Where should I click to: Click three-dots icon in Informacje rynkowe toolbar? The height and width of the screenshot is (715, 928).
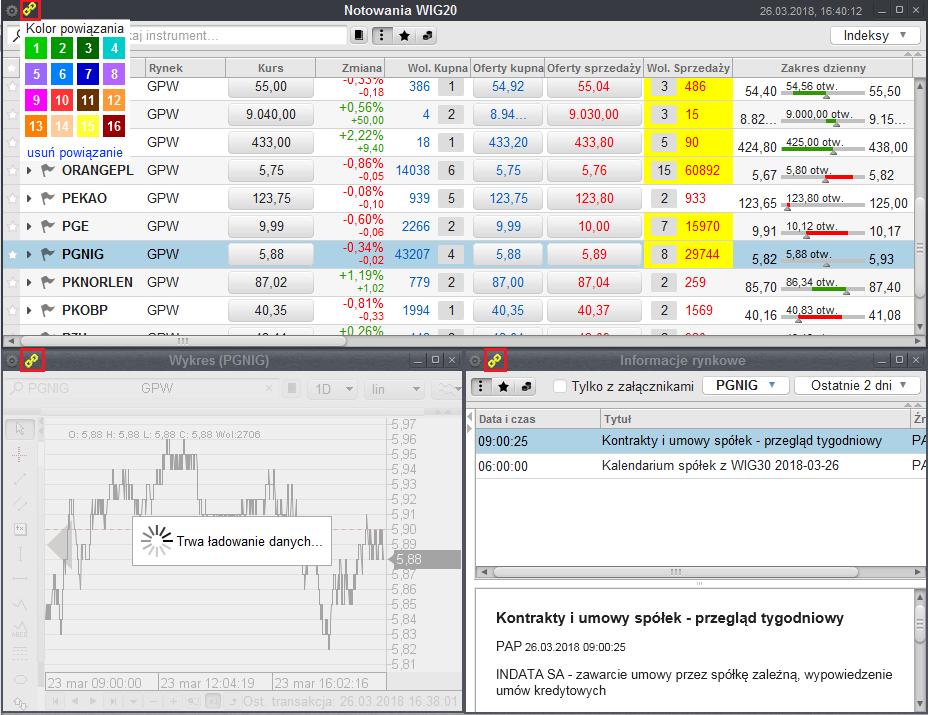481,387
